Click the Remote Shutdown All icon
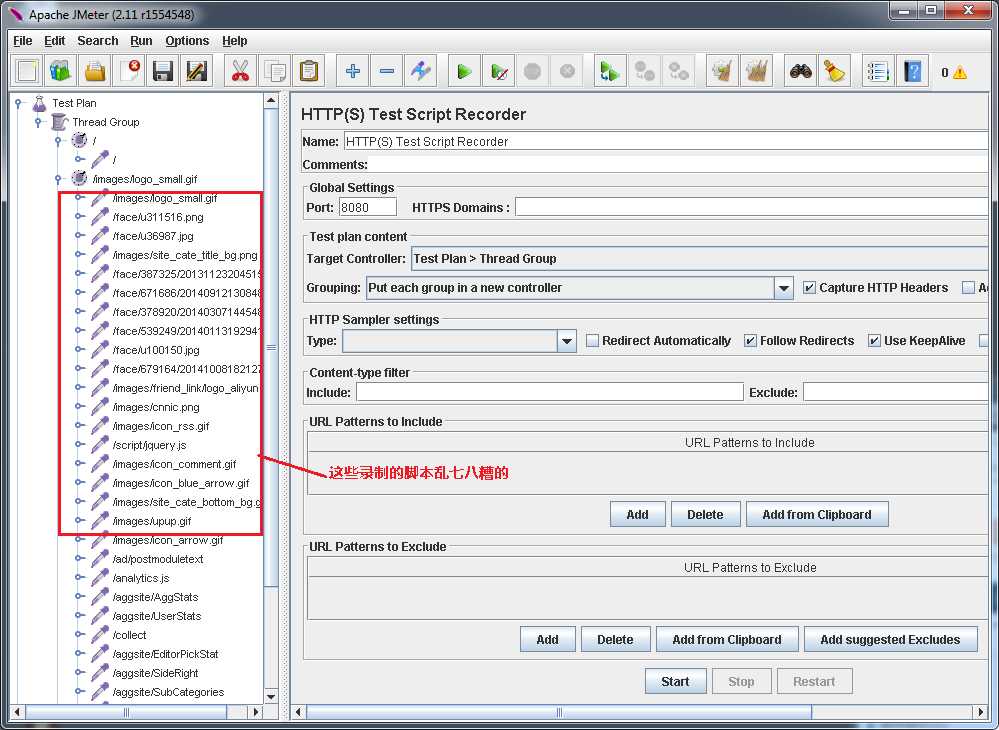The height and width of the screenshot is (730, 999). coord(679,71)
